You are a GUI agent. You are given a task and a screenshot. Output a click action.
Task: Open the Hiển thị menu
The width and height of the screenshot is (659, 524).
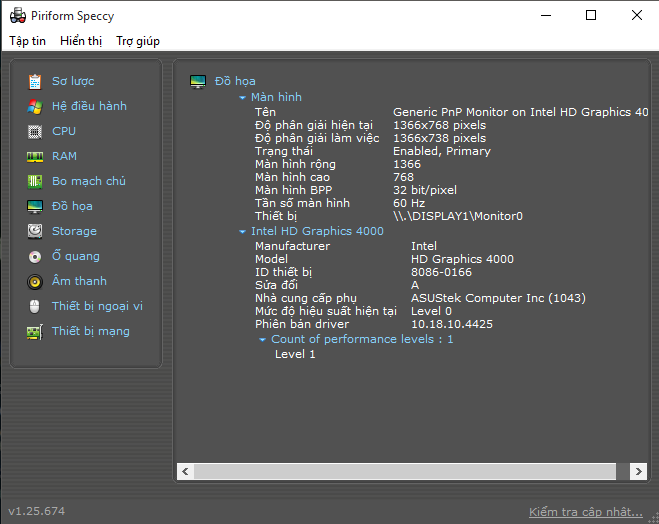pyautogui.click(x=81, y=41)
